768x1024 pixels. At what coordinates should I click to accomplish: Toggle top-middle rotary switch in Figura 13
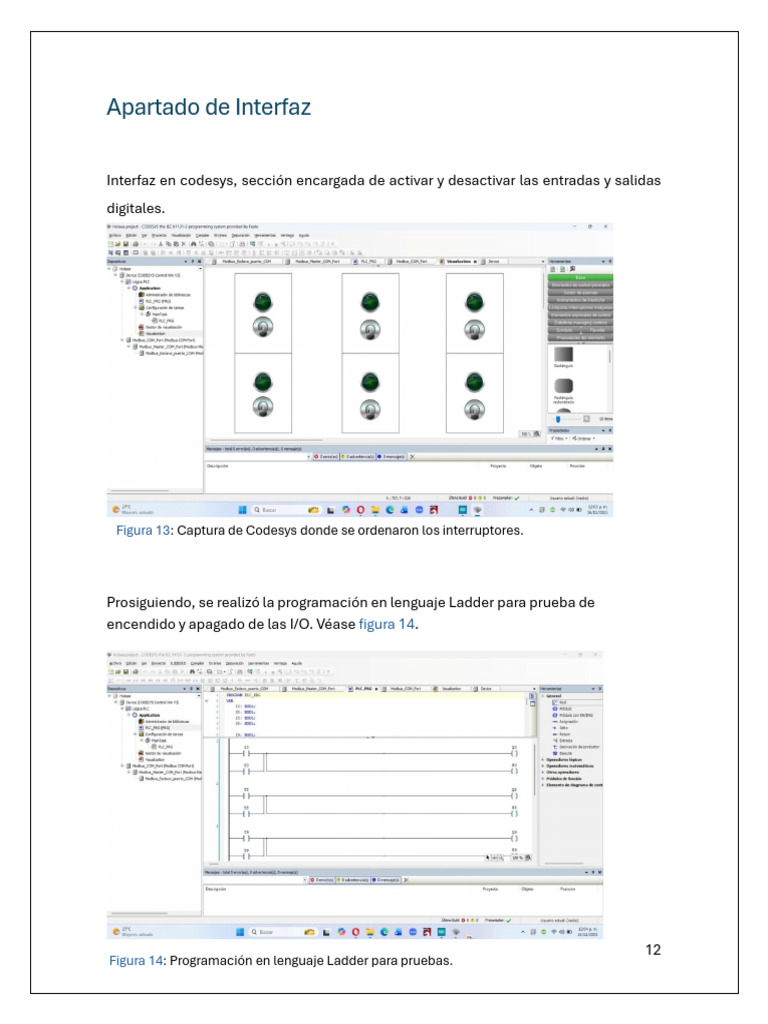(370, 328)
